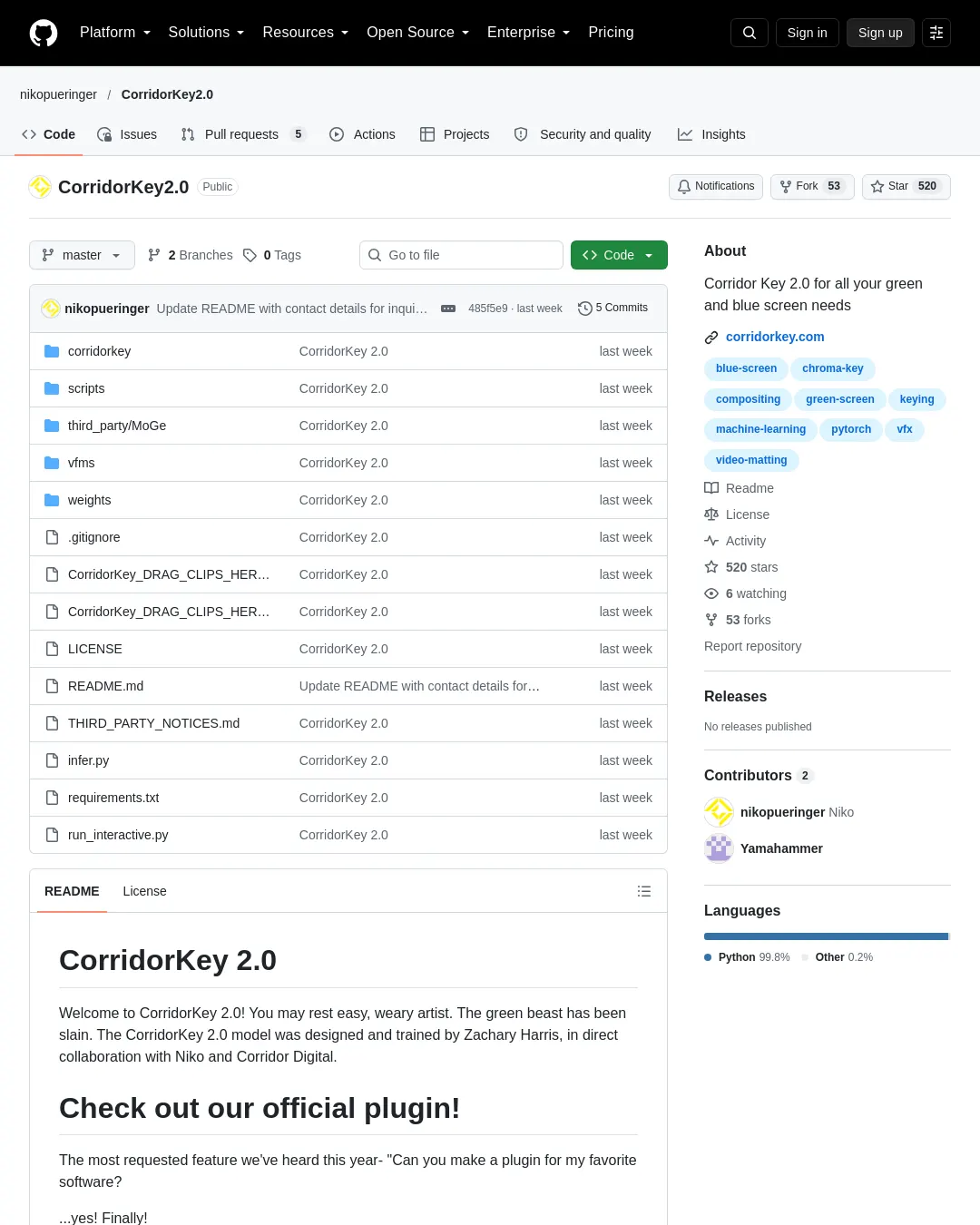
Task: Switch to the Issues tab
Action: tap(127, 134)
